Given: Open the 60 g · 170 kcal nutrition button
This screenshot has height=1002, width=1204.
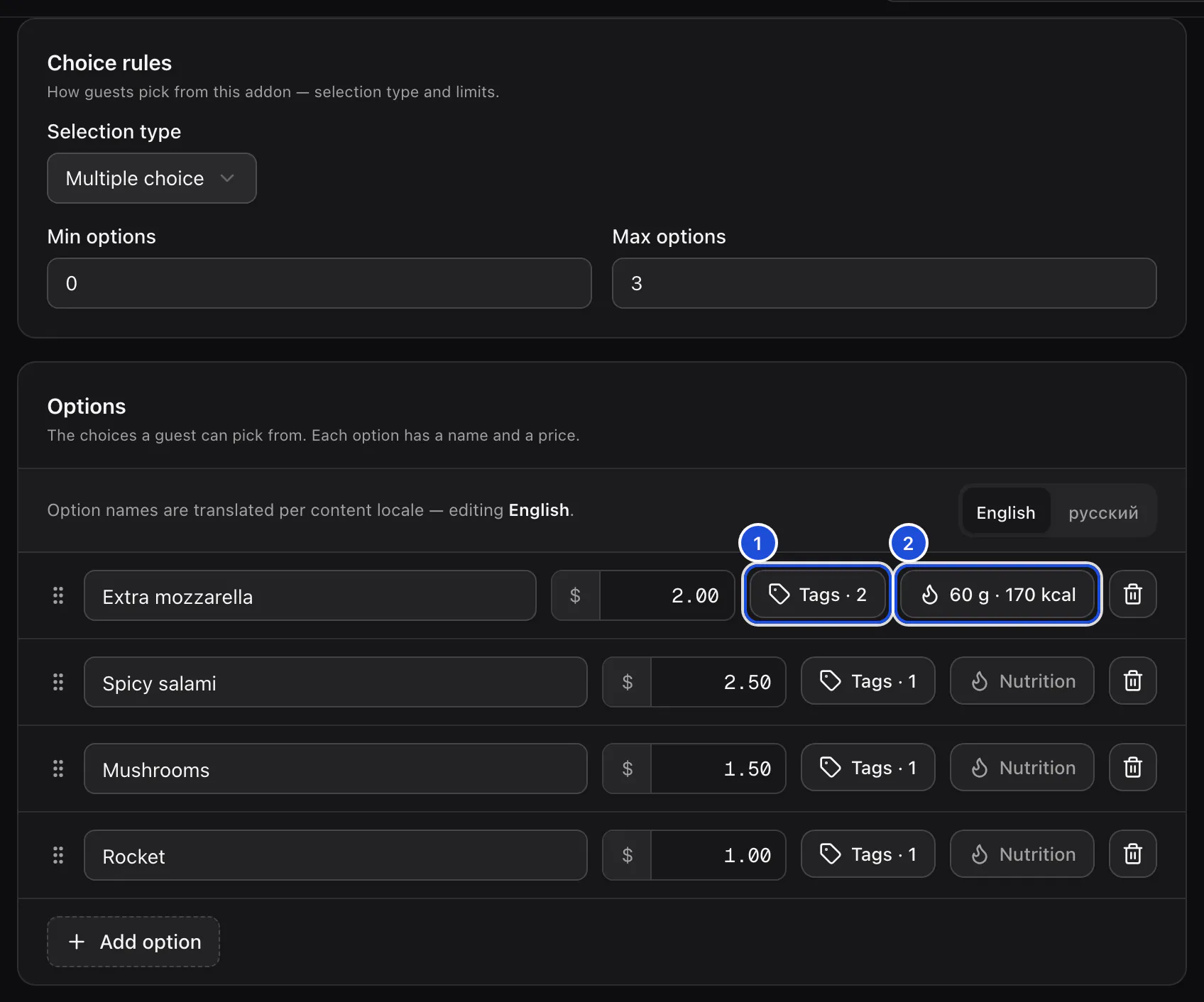Looking at the screenshot, I should [997, 595].
